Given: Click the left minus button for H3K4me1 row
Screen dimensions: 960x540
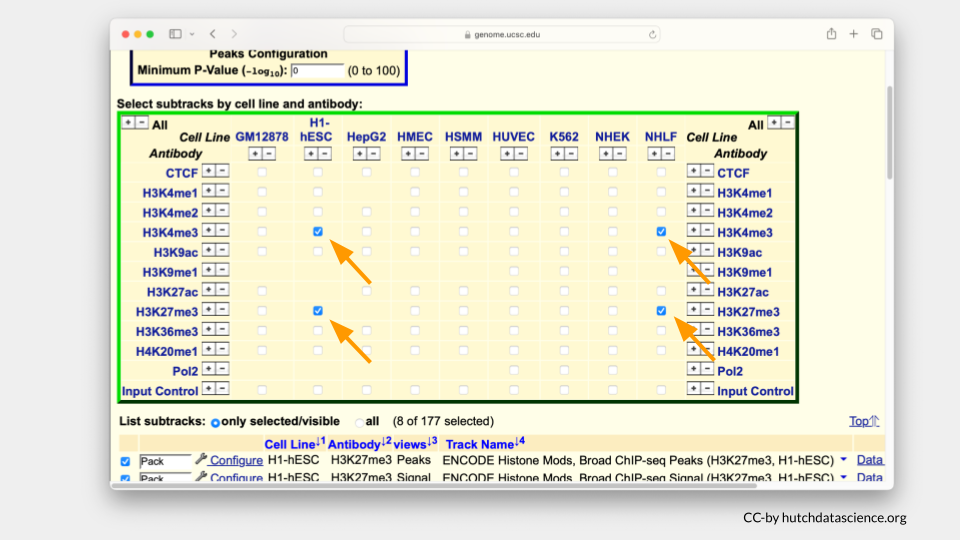Looking at the screenshot, I should coord(222,190).
